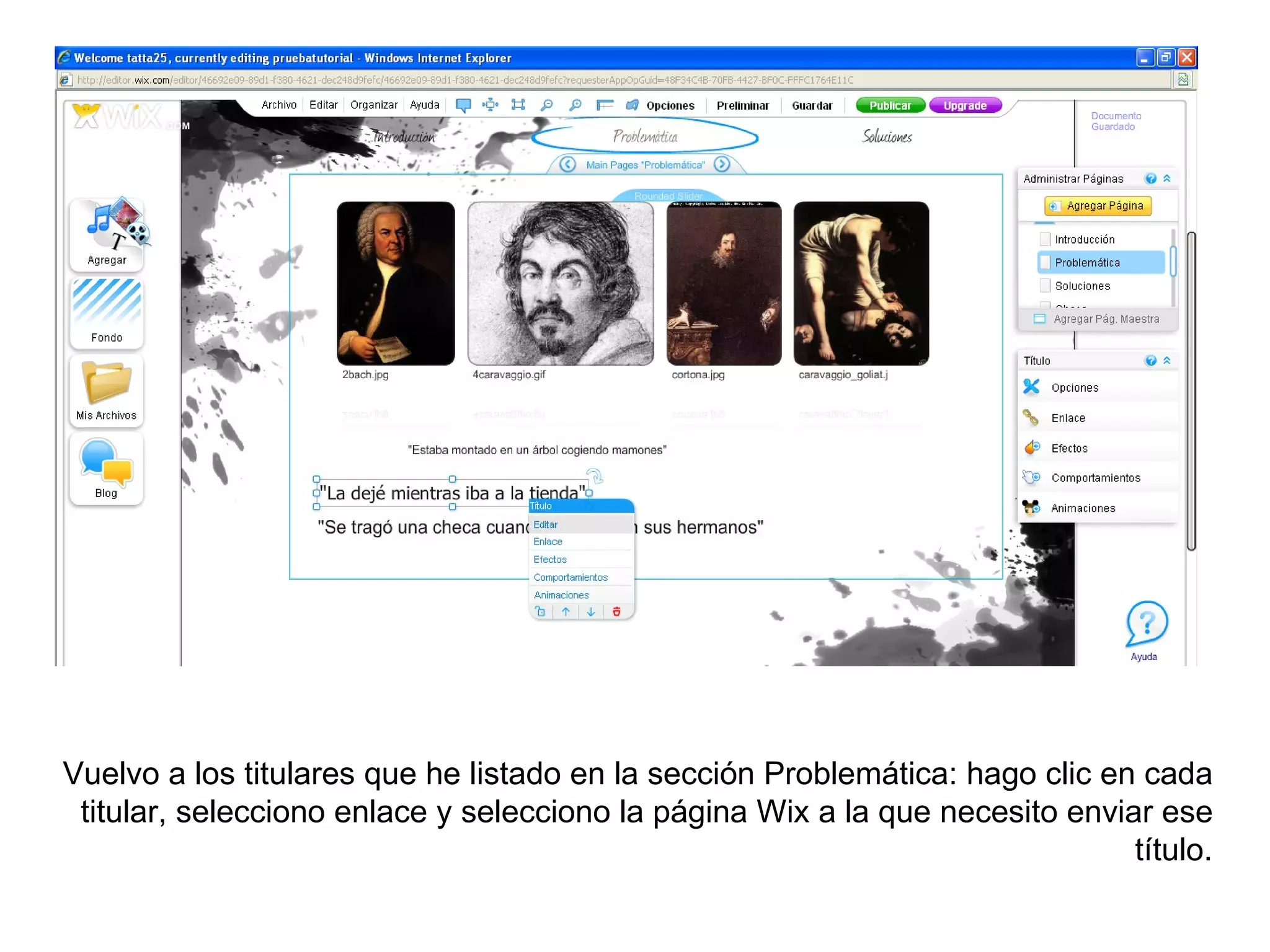Choose Efectos in the Título popup menu
Image resolution: width=1270 pixels, height=952 pixels.
(582, 559)
